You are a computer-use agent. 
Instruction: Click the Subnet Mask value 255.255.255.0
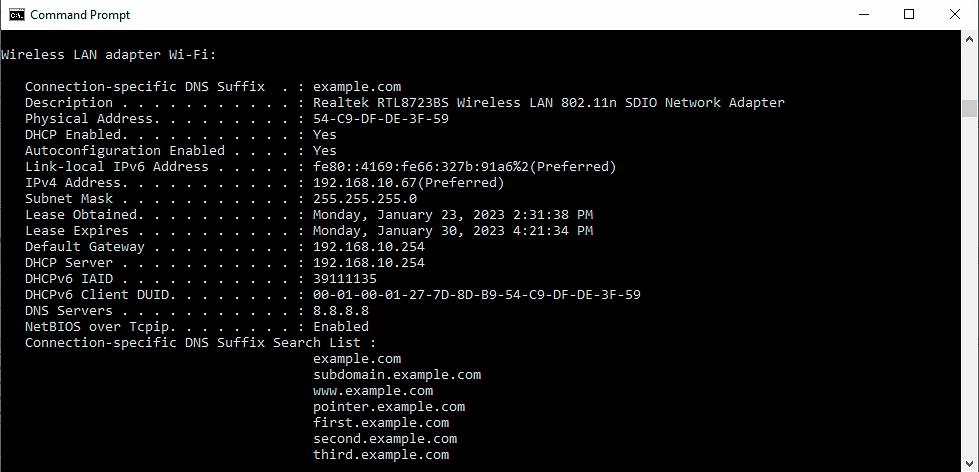364,199
